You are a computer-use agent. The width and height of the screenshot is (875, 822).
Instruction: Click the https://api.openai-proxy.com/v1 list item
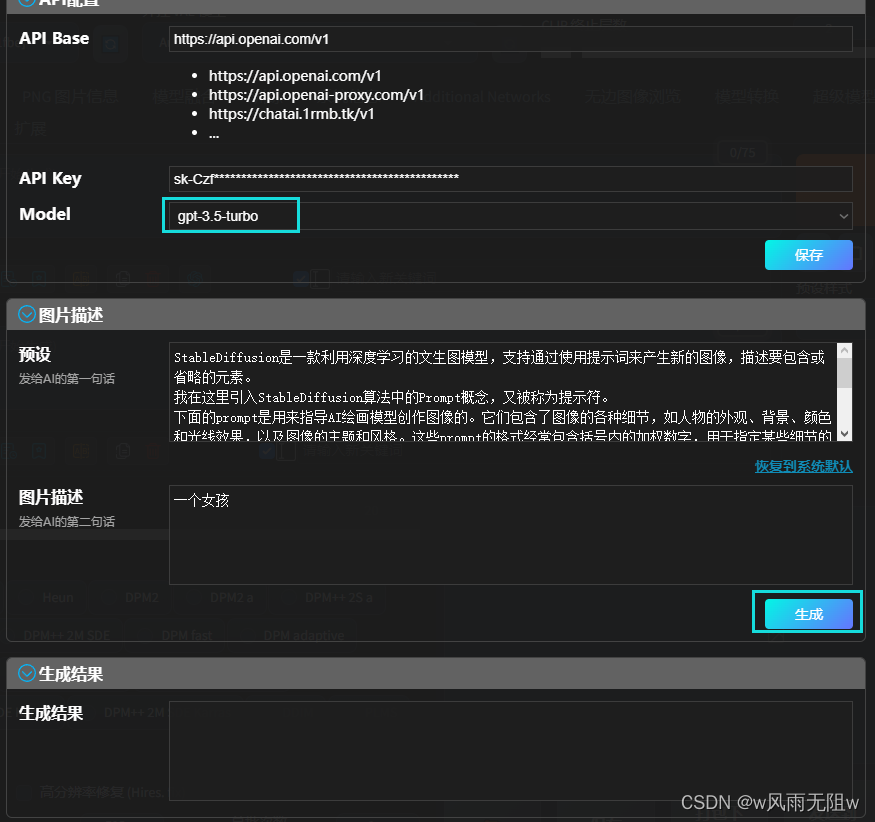pos(316,95)
